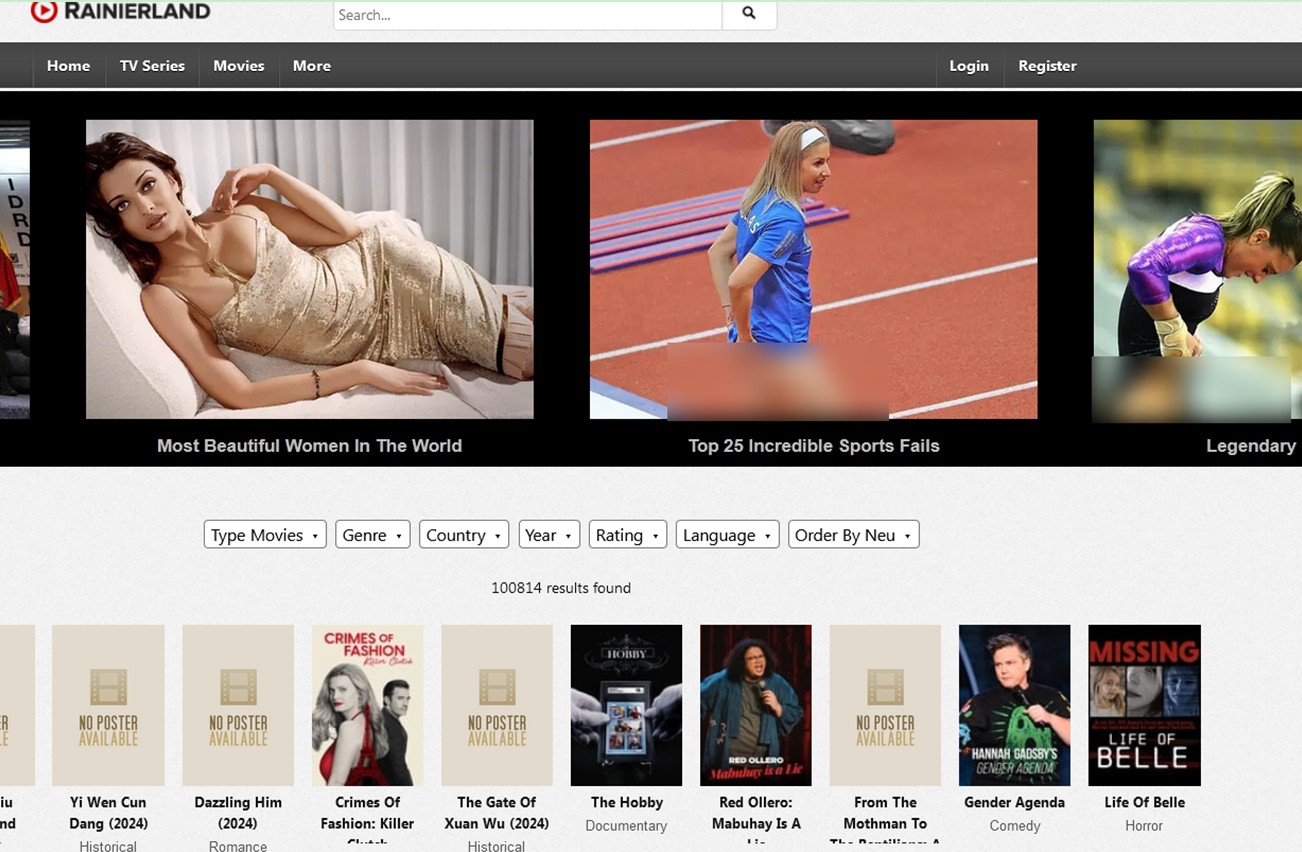
Task: Open the More menu
Action: click(x=312, y=66)
